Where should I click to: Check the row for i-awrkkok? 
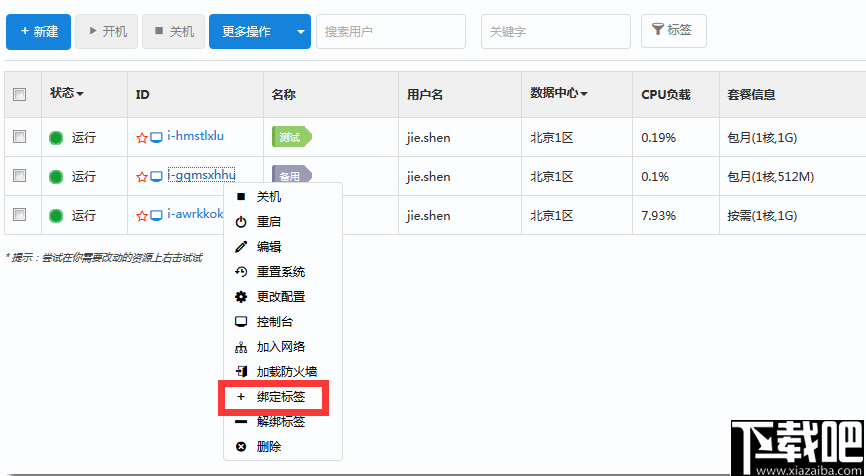pyautogui.click(x=19, y=214)
